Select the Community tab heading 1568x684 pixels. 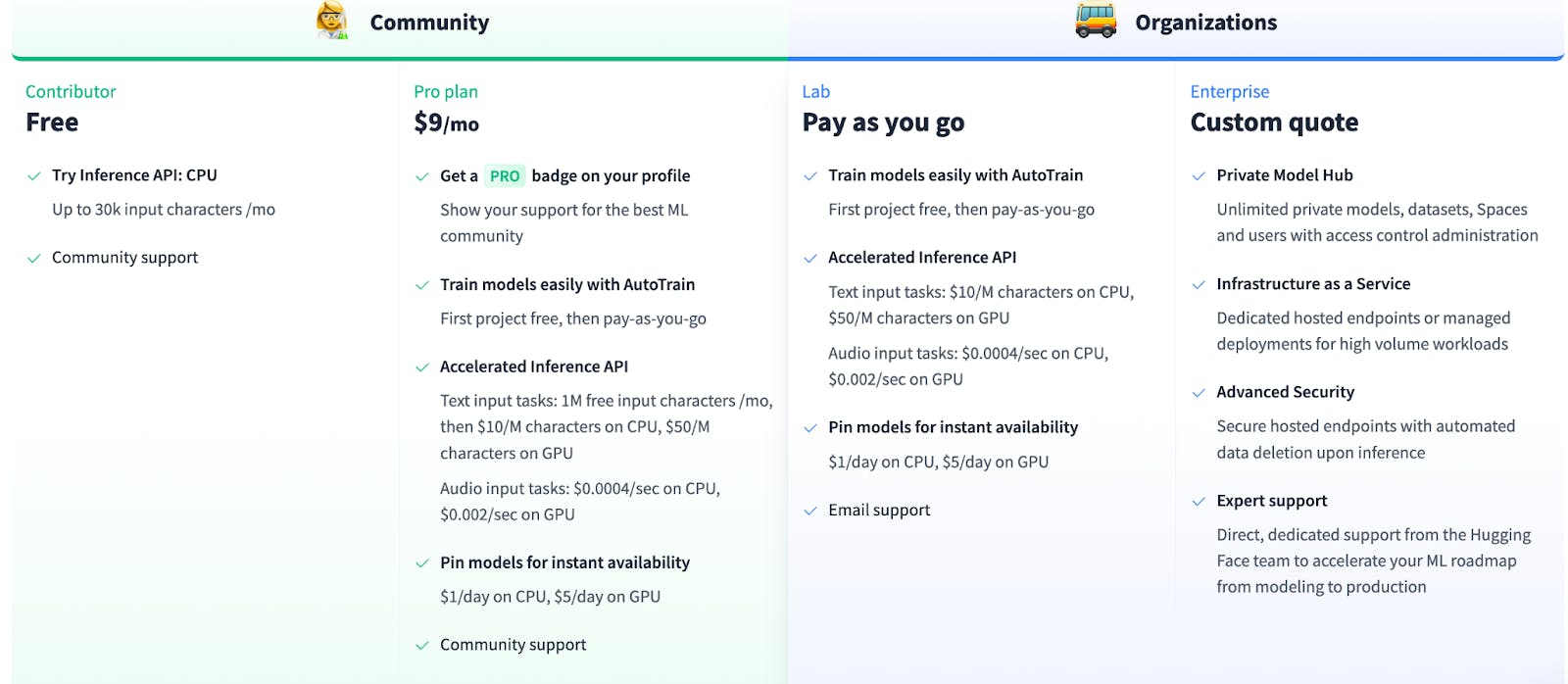pyautogui.click(x=429, y=23)
